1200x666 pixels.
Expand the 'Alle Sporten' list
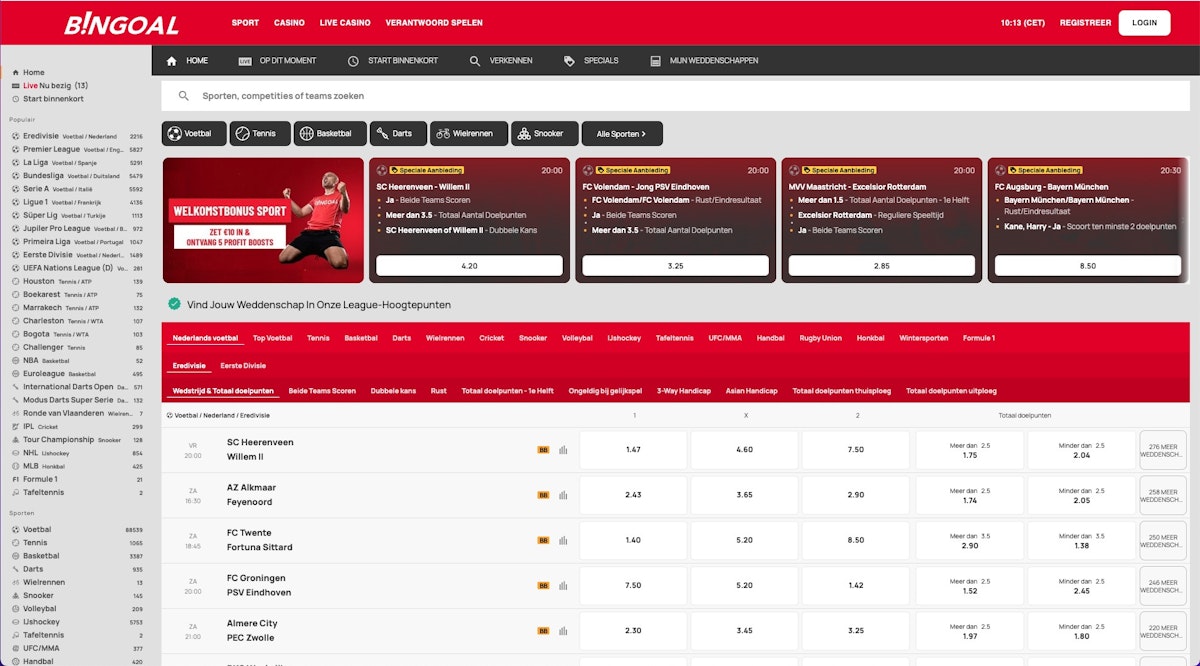tap(622, 133)
